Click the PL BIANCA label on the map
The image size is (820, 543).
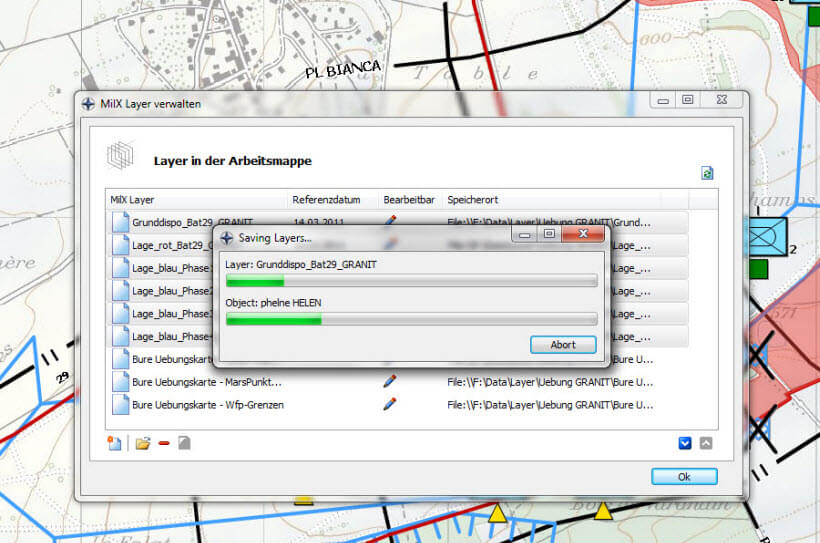343,69
